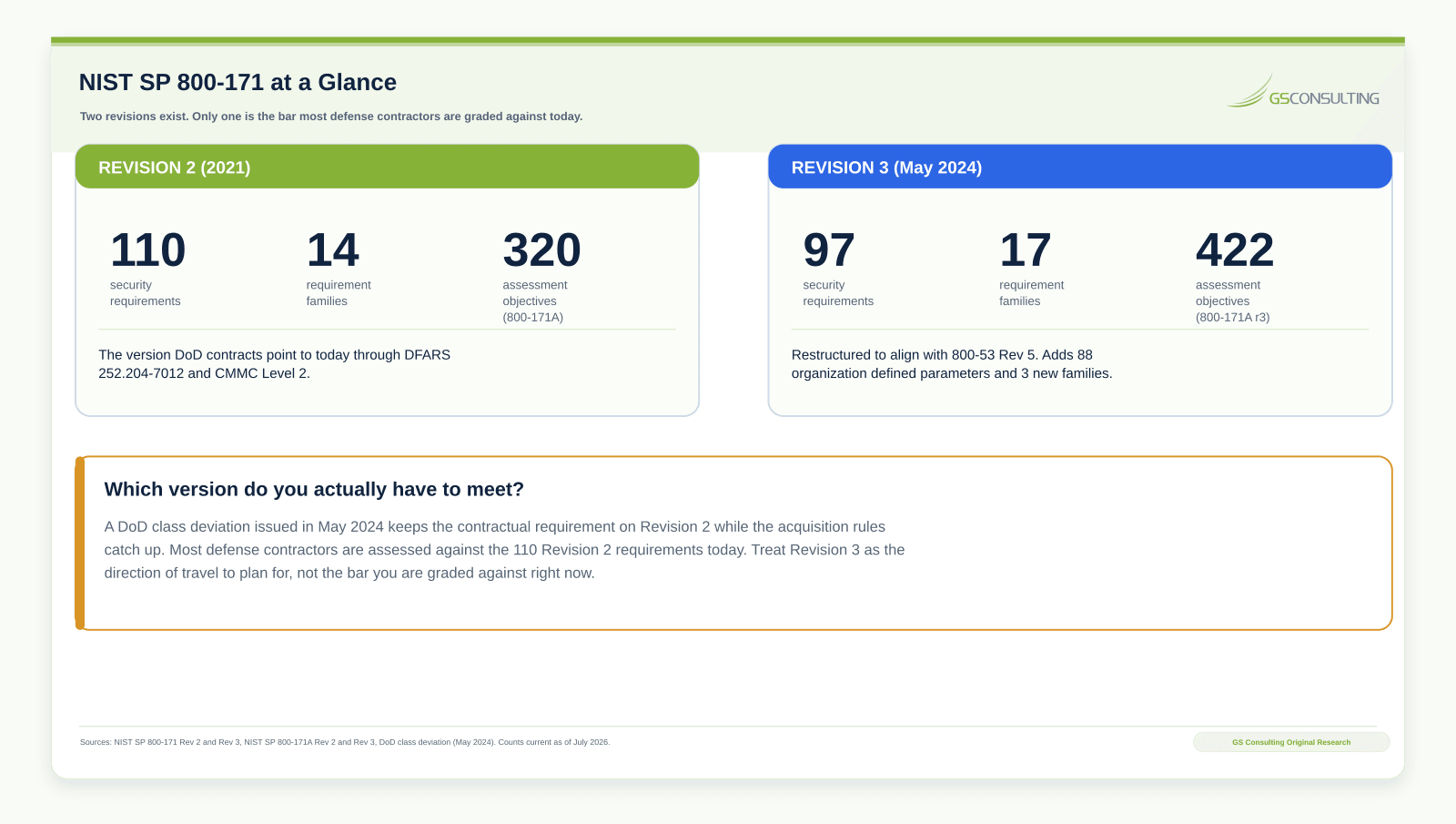The height and width of the screenshot is (824, 1456).
Task: Click the 320 assessment objectives figure
Action: pyautogui.click(x=541, y=249)
